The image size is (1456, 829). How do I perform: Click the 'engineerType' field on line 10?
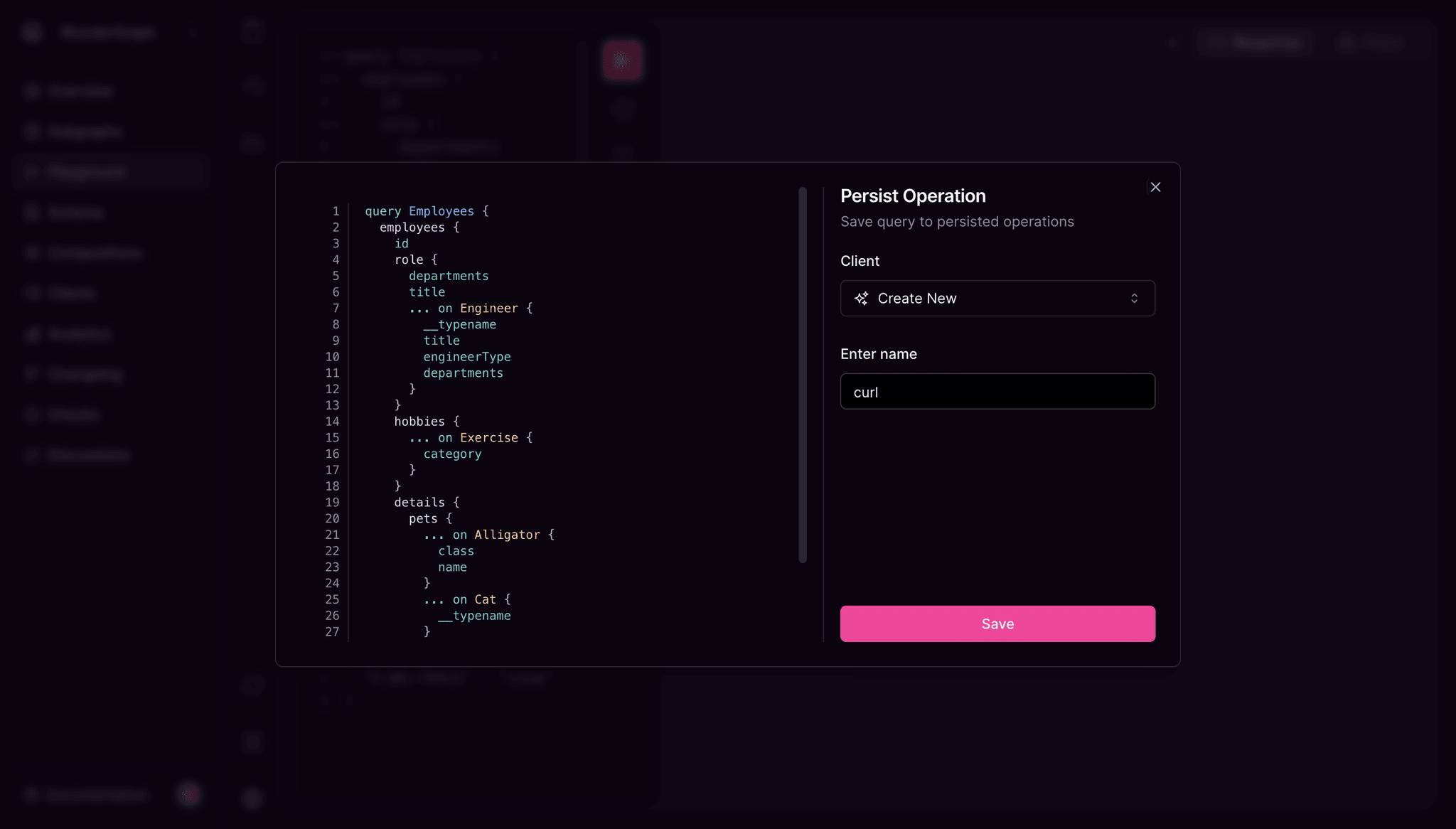[x=466, y=357]
